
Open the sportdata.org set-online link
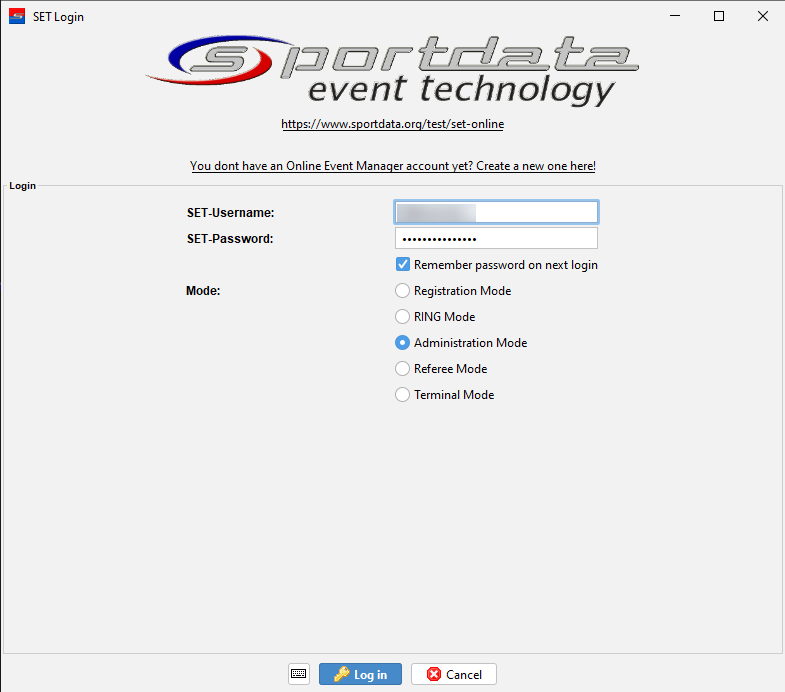tap(392, 125)
